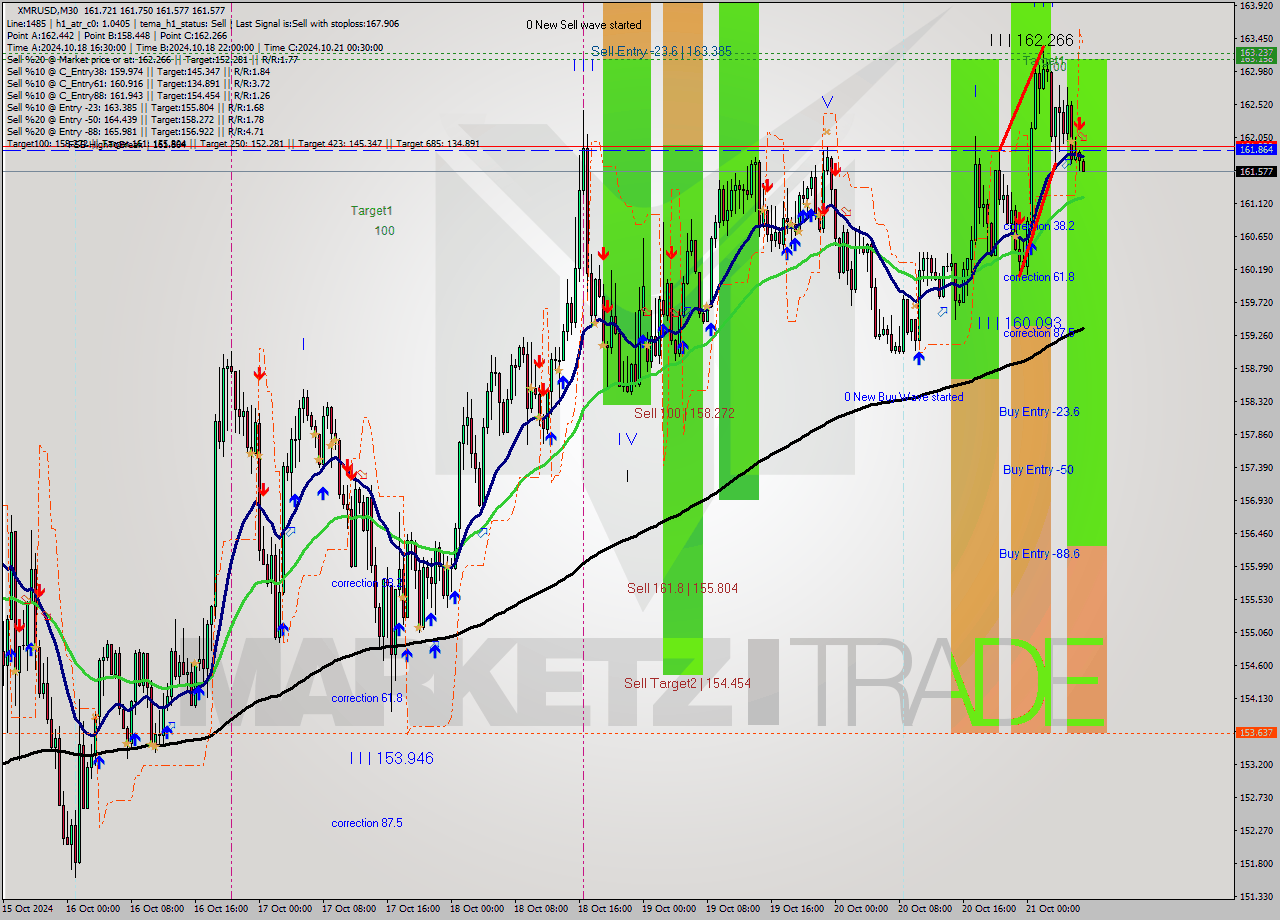Viewport: 1280px width, 920px height.
Task: Click the 'Sell Target2 | 154.454' label
Action: tap(687, 683)
